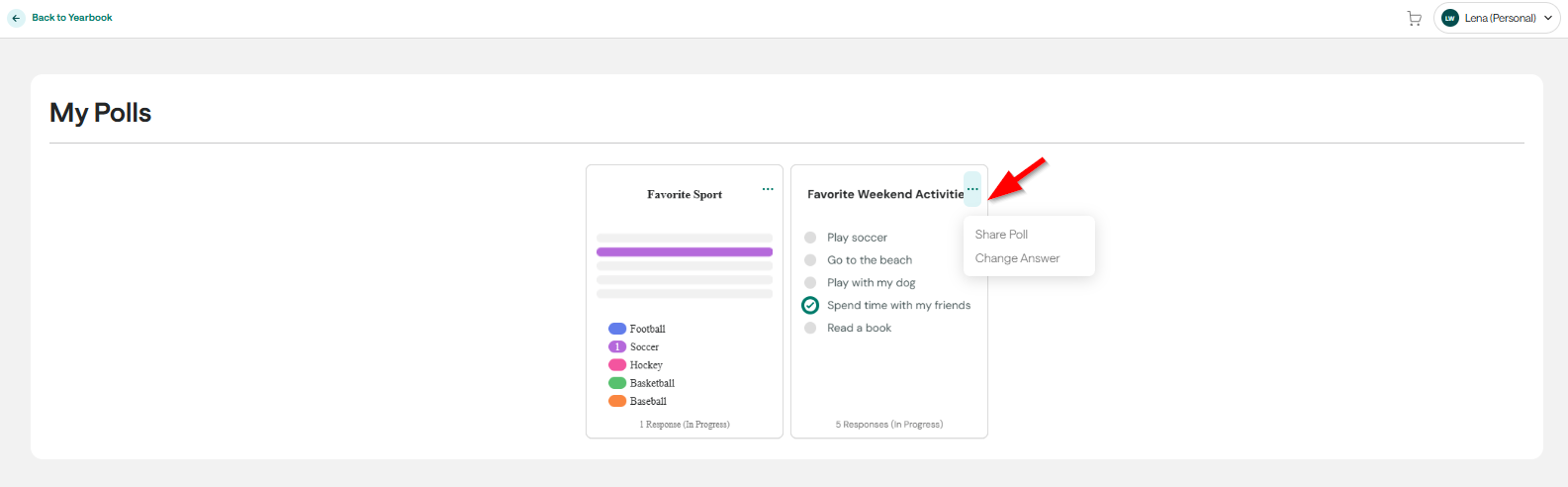Choose Share Poll from the menu
Image resolution: width=1568 pixels, height=487 pixels.
pos(1001,235)
